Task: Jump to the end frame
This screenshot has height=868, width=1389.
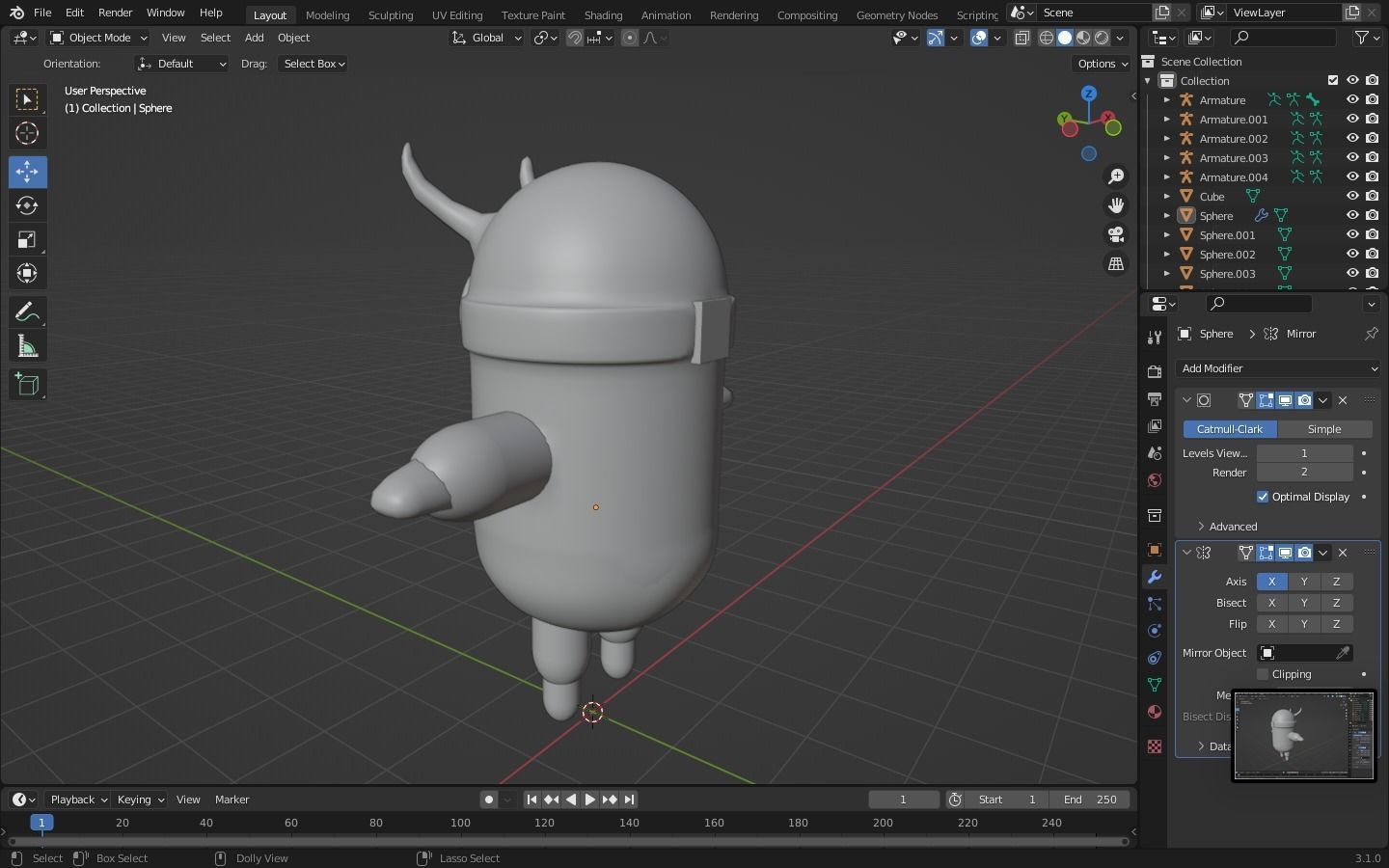Action: click(629, 800)
